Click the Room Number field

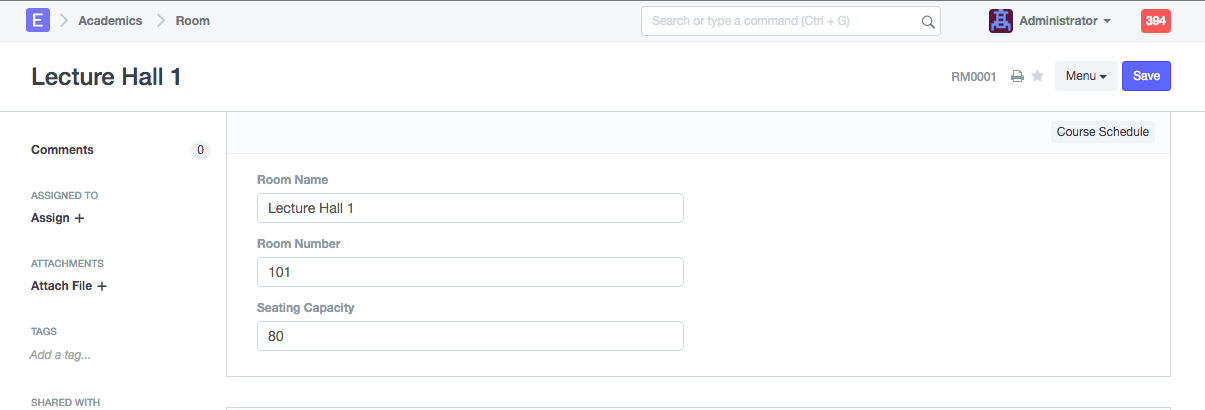470,272
